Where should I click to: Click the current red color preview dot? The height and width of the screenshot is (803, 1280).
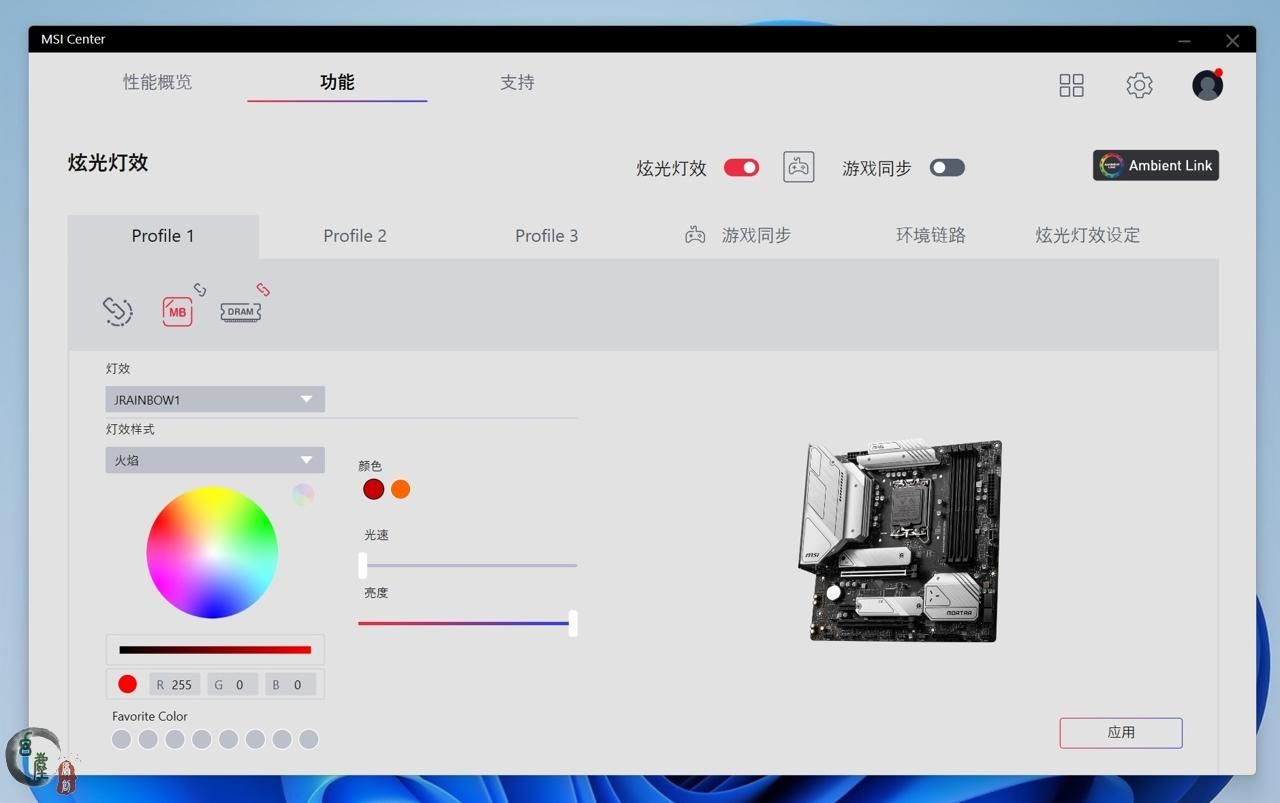127,684
